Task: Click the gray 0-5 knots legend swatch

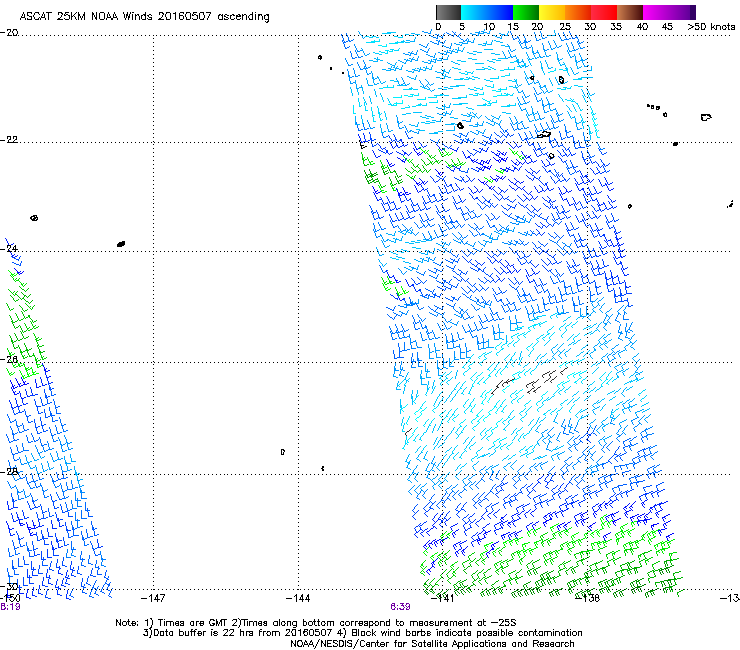Action: coord(448,12)
